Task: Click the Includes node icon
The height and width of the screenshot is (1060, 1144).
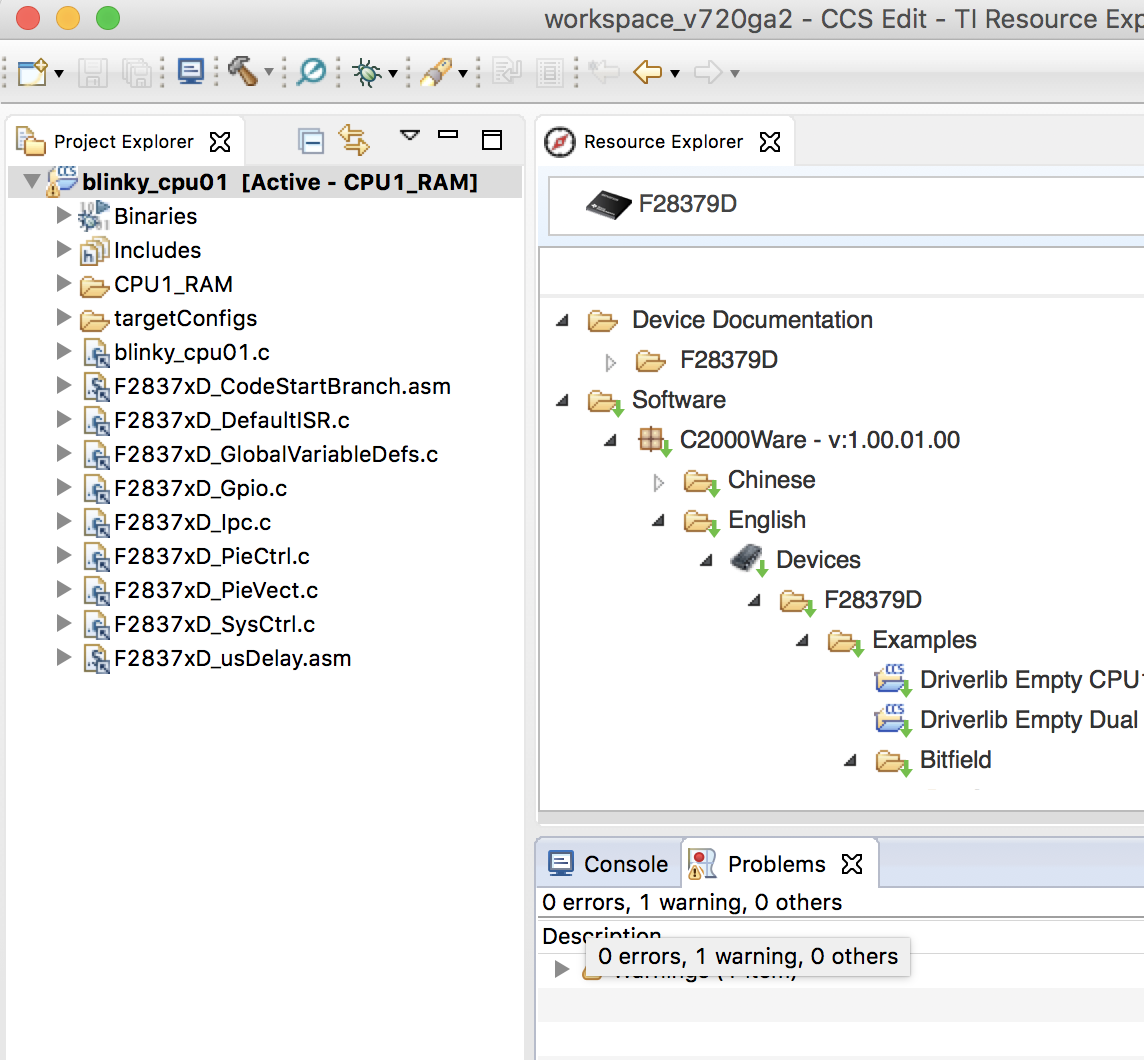Action: [95, 250]
